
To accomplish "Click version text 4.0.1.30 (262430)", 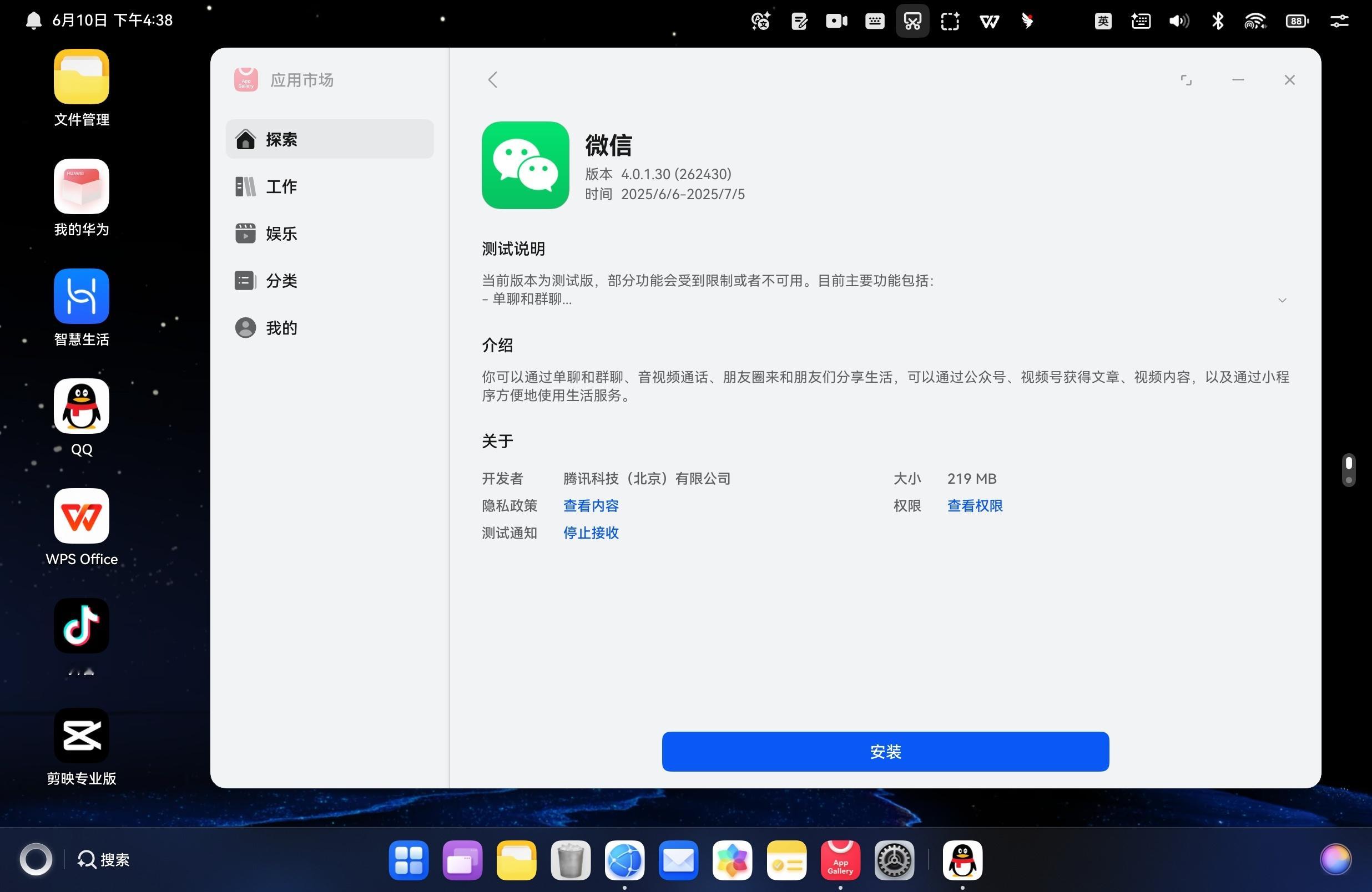I will [x=675, y=174].
